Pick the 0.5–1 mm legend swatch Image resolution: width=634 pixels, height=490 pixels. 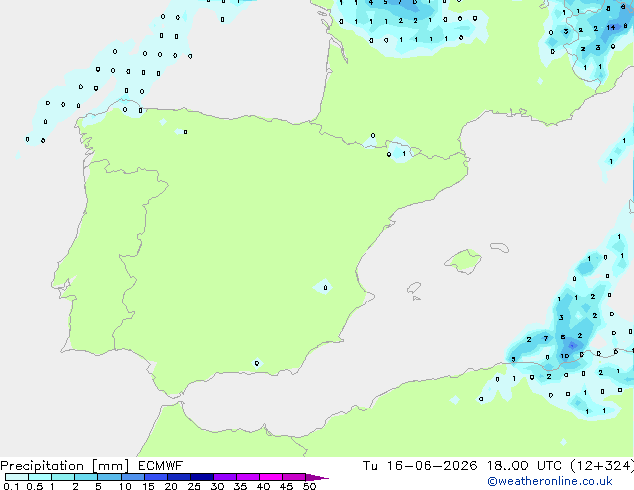[40, 477]
